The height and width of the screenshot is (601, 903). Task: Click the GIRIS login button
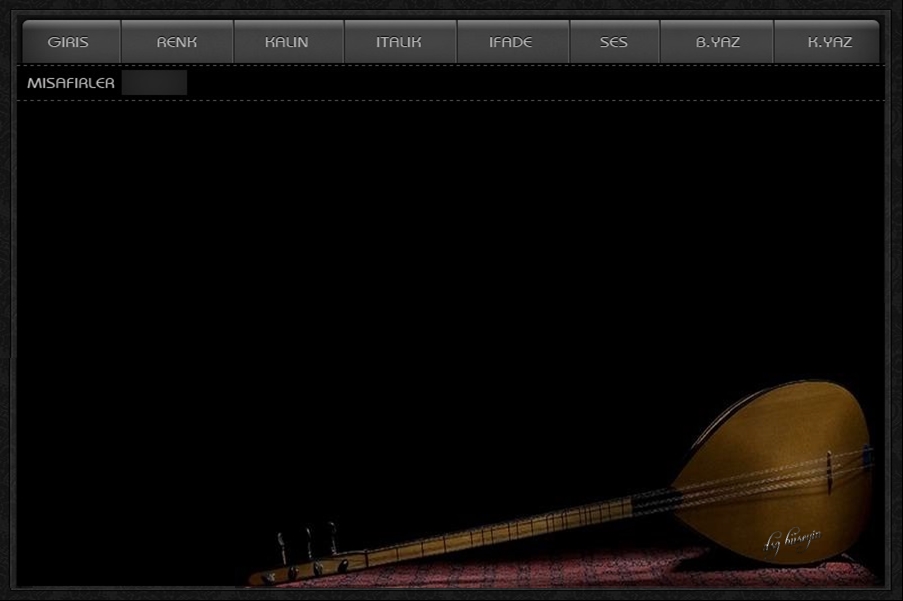coord(69,42)
